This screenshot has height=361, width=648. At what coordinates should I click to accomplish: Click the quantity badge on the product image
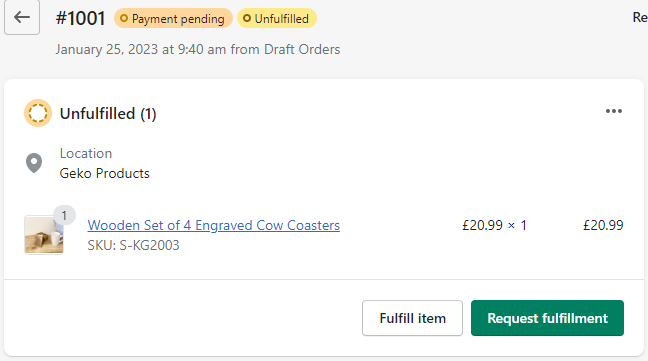pyautogui.click(x=64, y=215)
